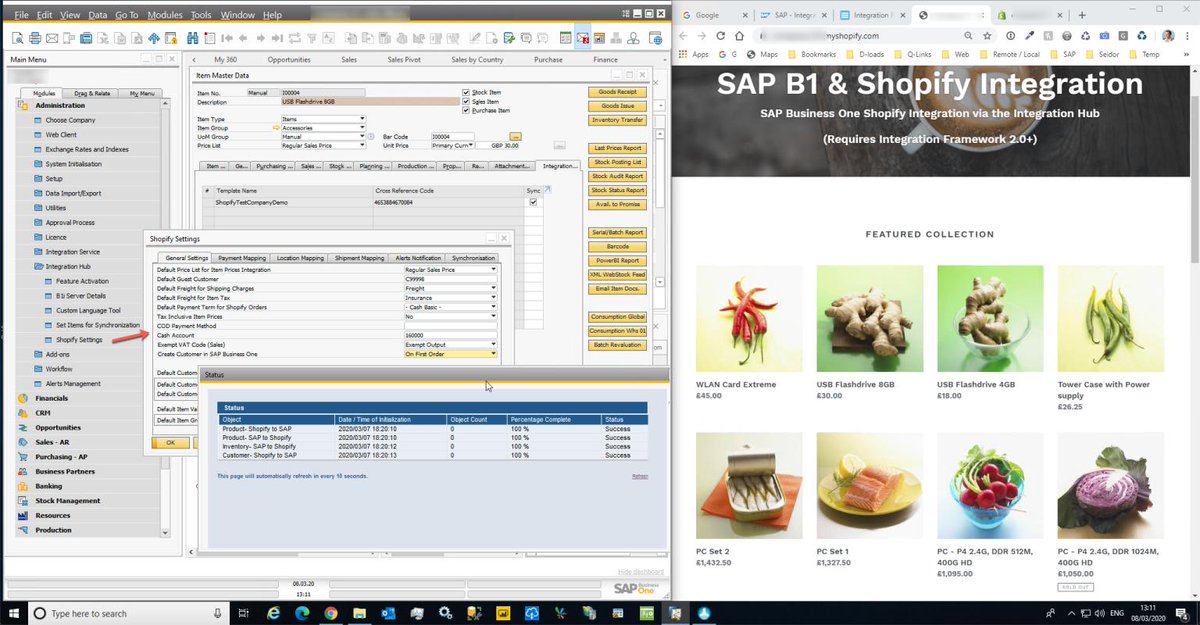Screen dimensions: 1200x625
Task: Switch to Synchronisation tab in Shopify Settings
Action: 474,258
